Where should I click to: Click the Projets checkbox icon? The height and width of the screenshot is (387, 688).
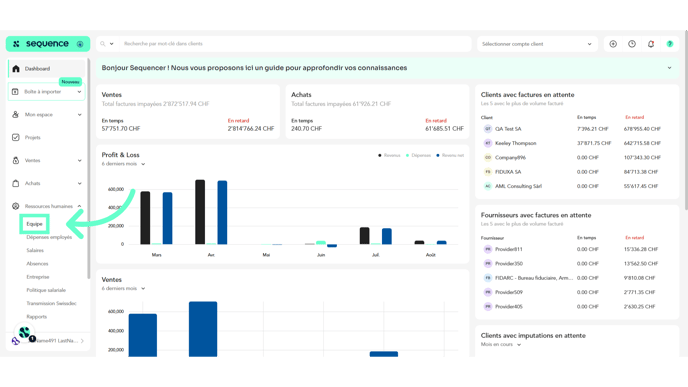pyautogui.click(x=15, y=137)
